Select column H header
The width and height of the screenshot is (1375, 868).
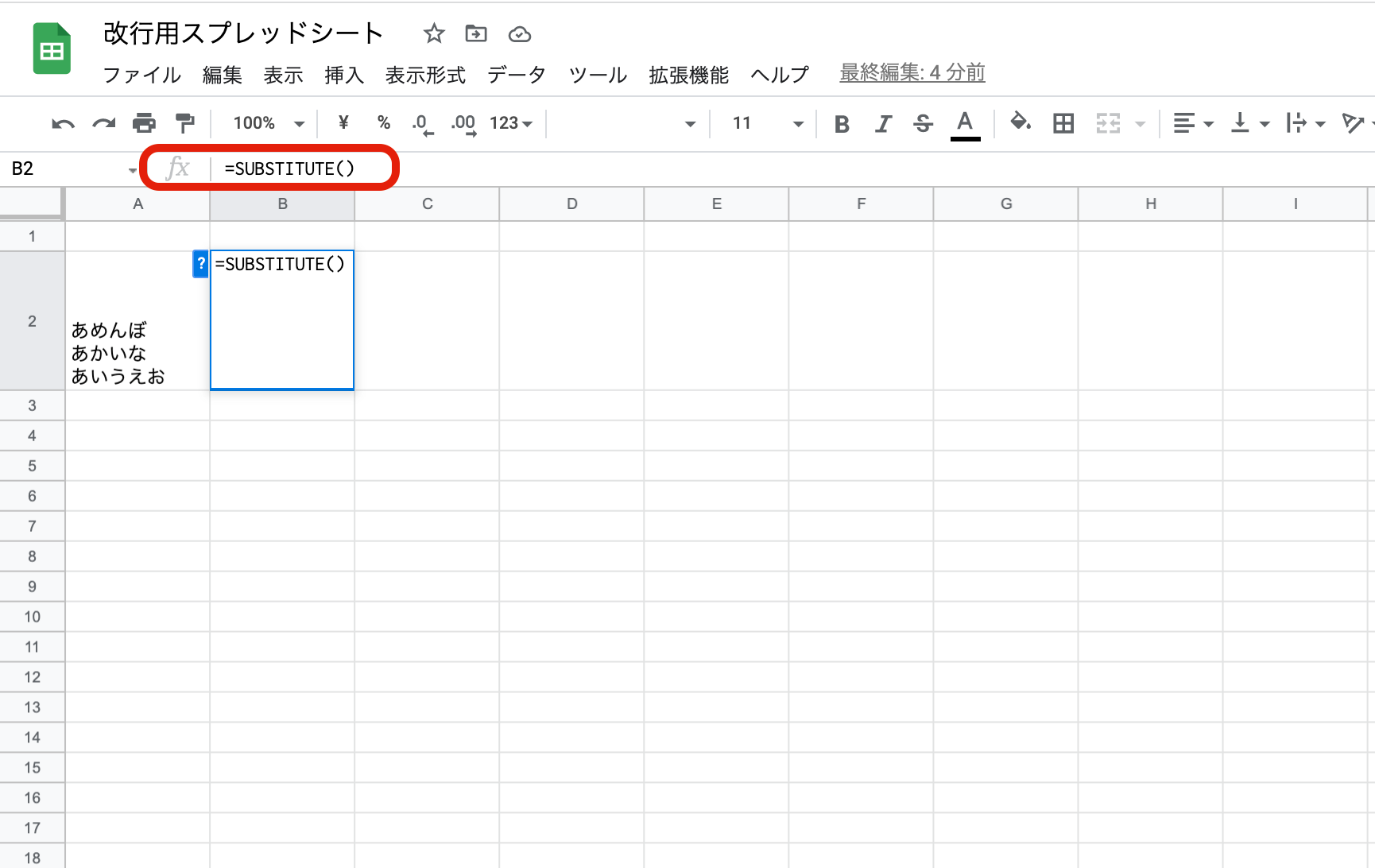point(1150,204)
